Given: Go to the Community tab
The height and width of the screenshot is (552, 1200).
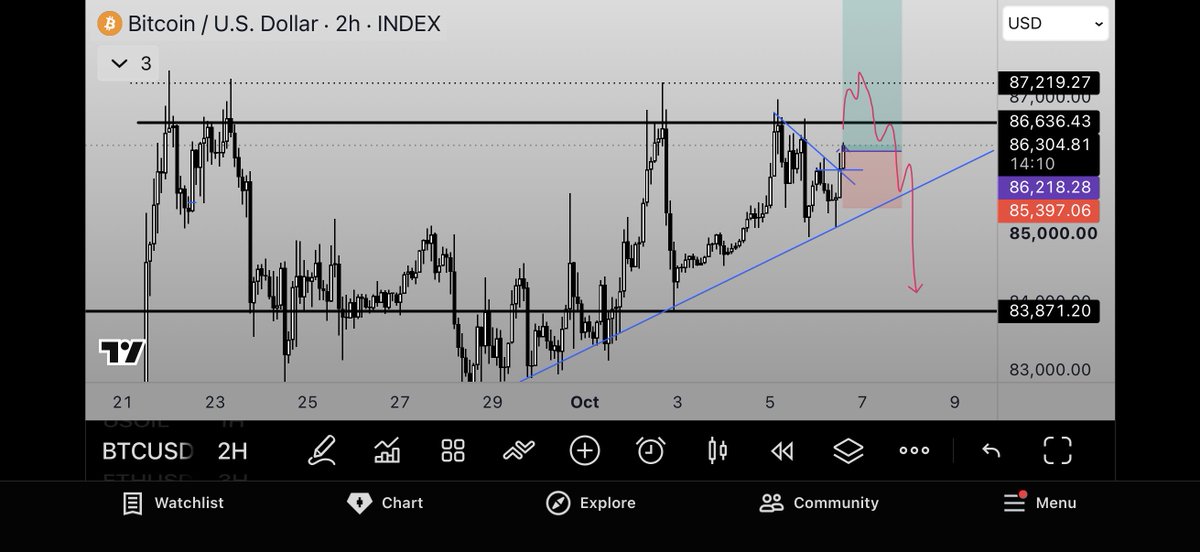Looking at the screenshot, I should [819, 503].
